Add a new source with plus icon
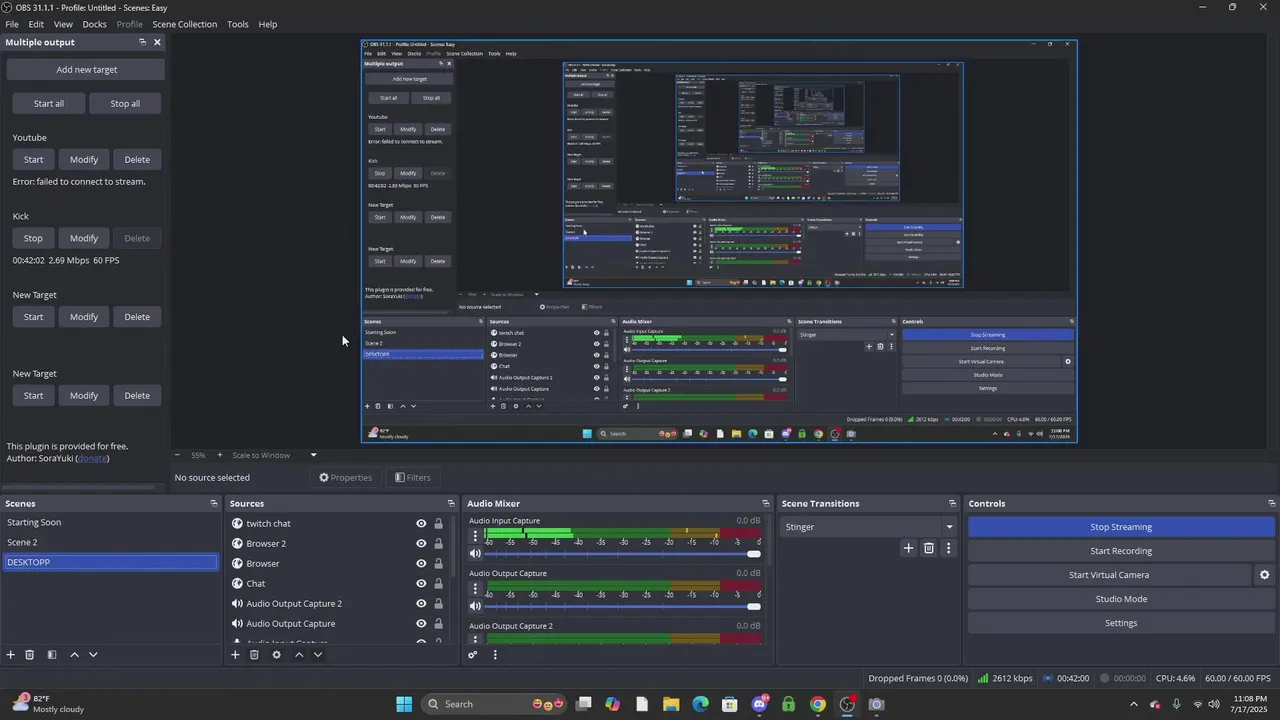Viewport: 1280px width, 720px height. pyautogui.click(x=236, y=655)
